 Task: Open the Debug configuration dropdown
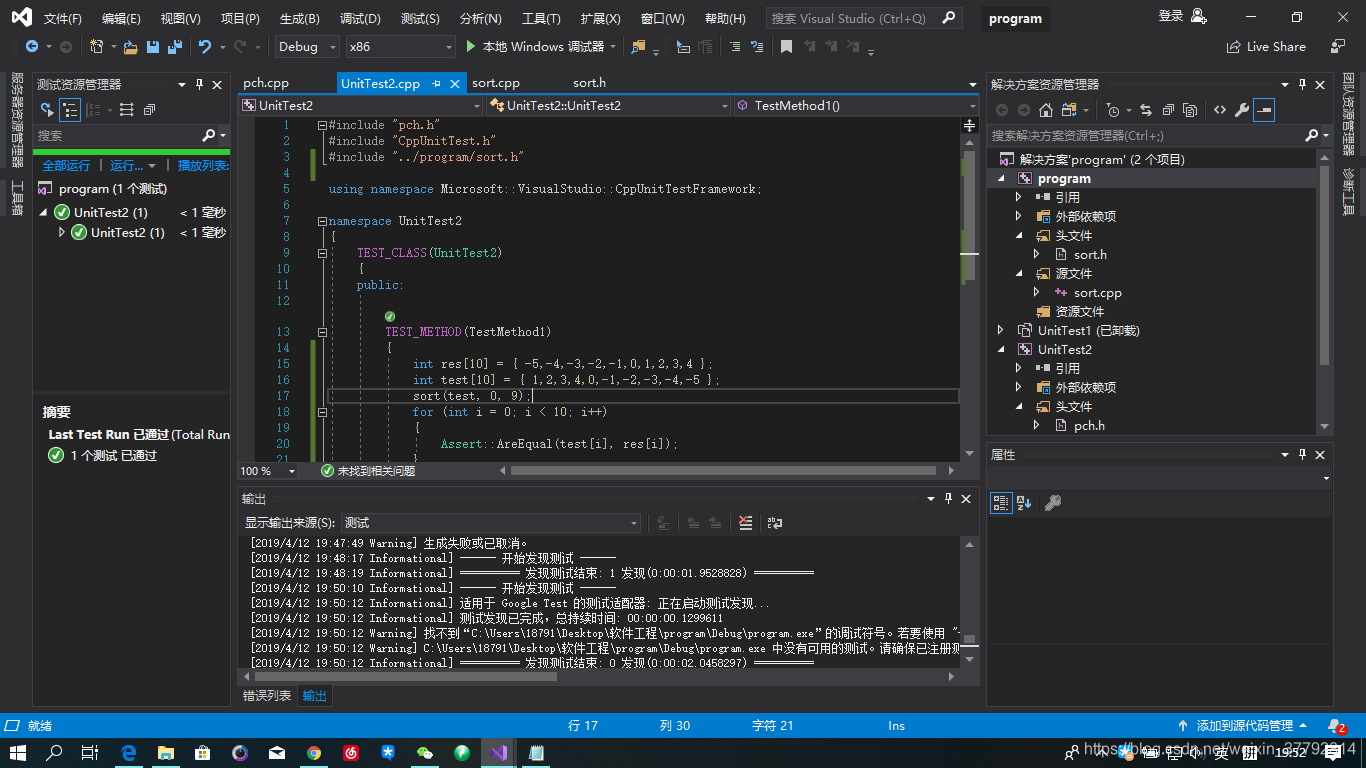pyautogui.click(x=306, y=47)
